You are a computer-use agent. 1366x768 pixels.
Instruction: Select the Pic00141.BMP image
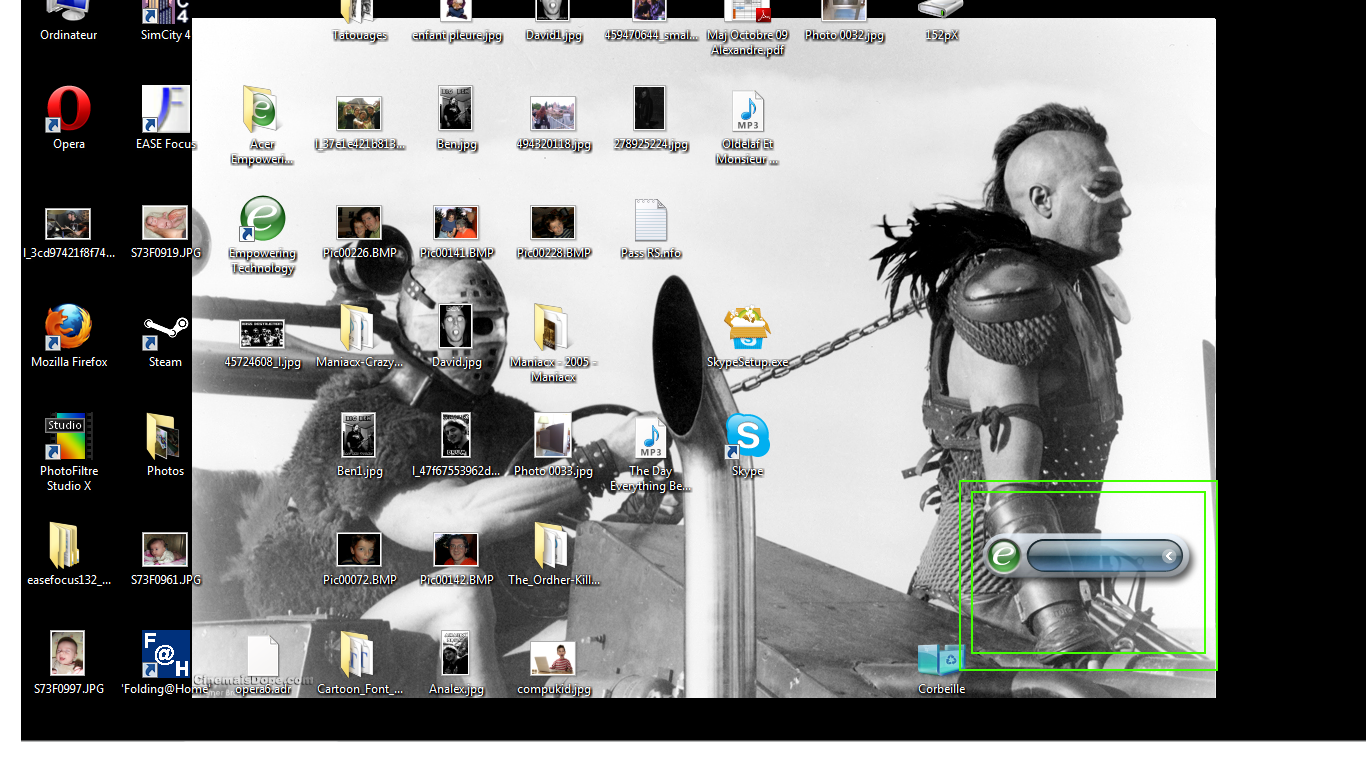[x=456, y=222]
